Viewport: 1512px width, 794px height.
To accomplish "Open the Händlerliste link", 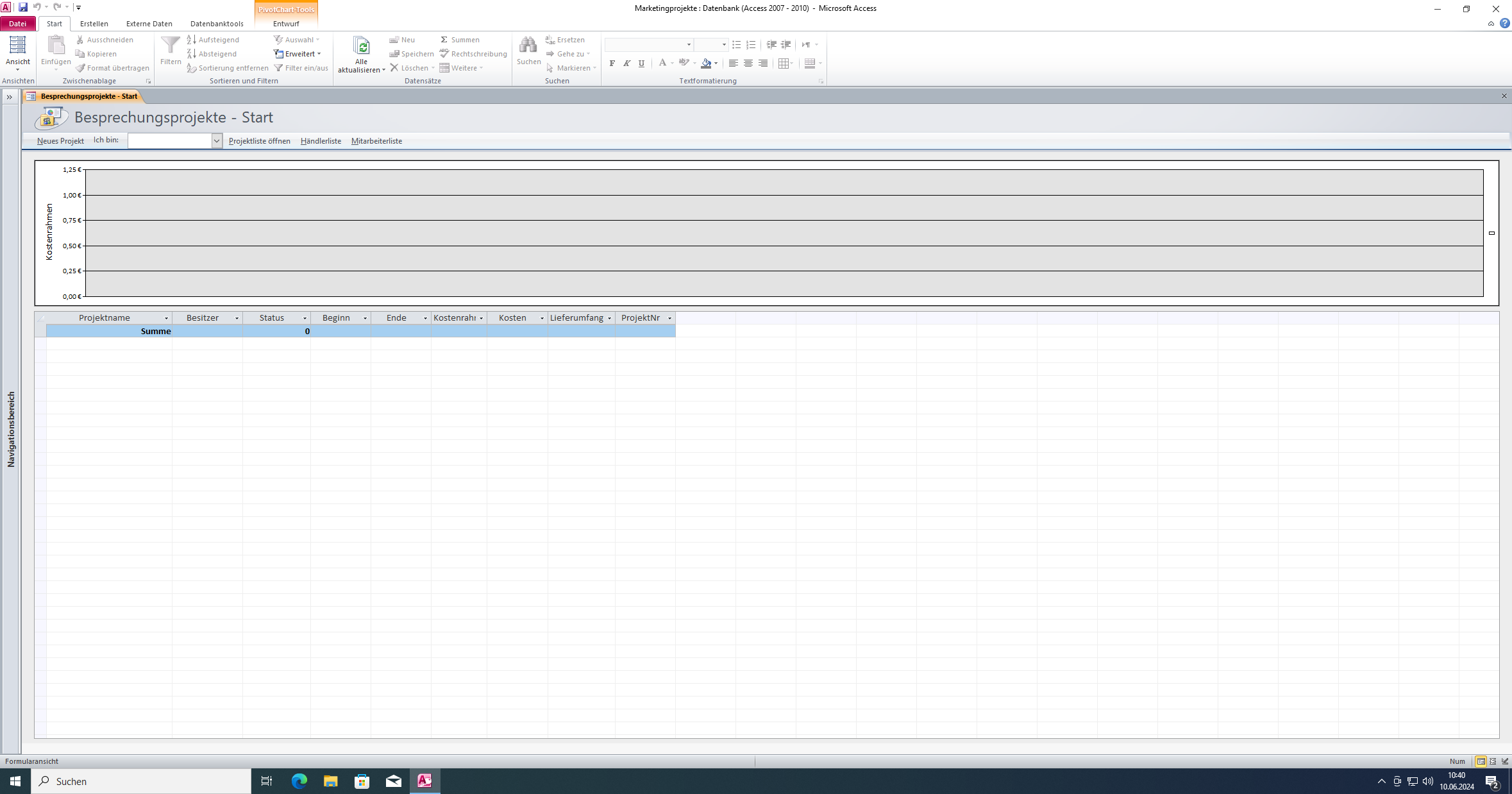I will coord(321,141).
